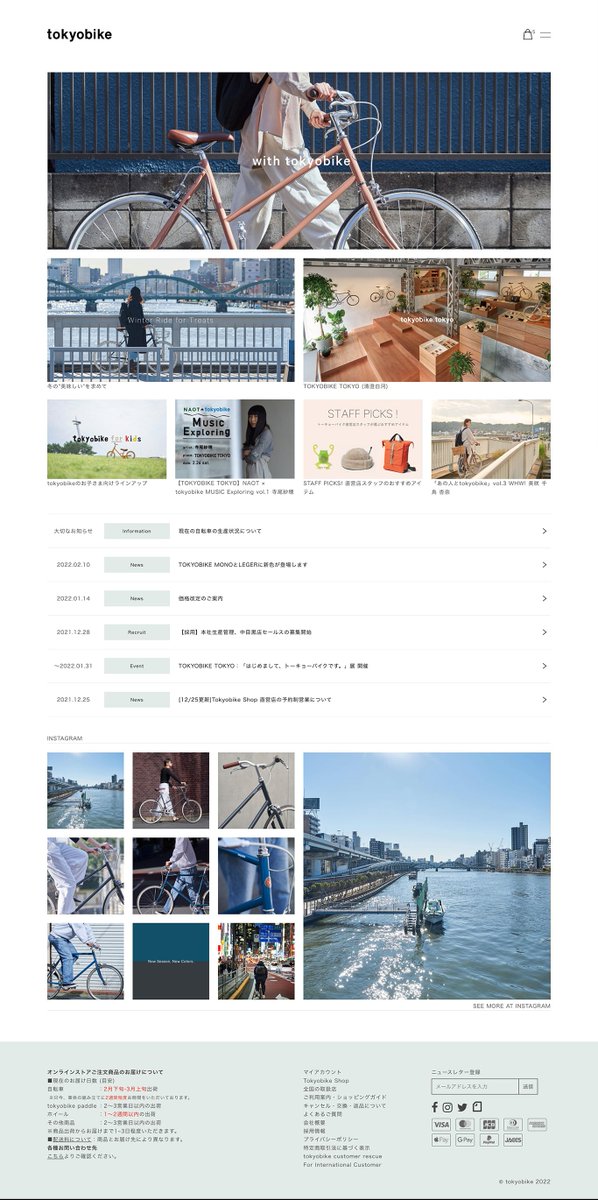Open the TOKYOBIKE MONO and LEGER new color news
598x1200 pixels.
[243, 565]
